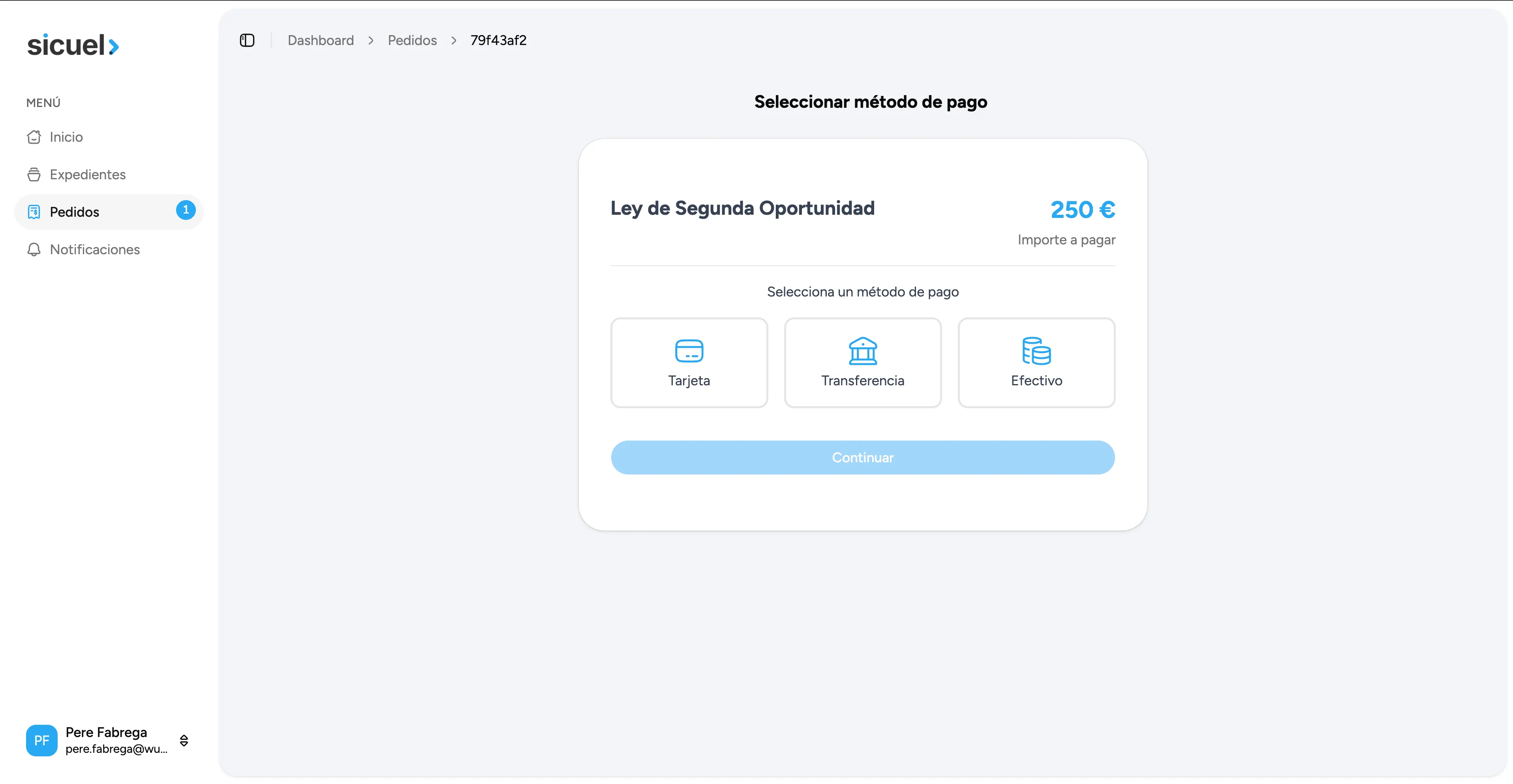Click the 250 € amount
The width and height of the screenshot is (1513, 784).
click(x=1083, y=210)
